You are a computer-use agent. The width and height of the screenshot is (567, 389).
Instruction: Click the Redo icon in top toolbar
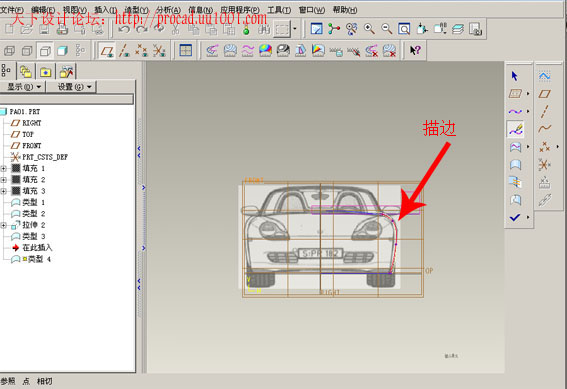pos(142,29)
